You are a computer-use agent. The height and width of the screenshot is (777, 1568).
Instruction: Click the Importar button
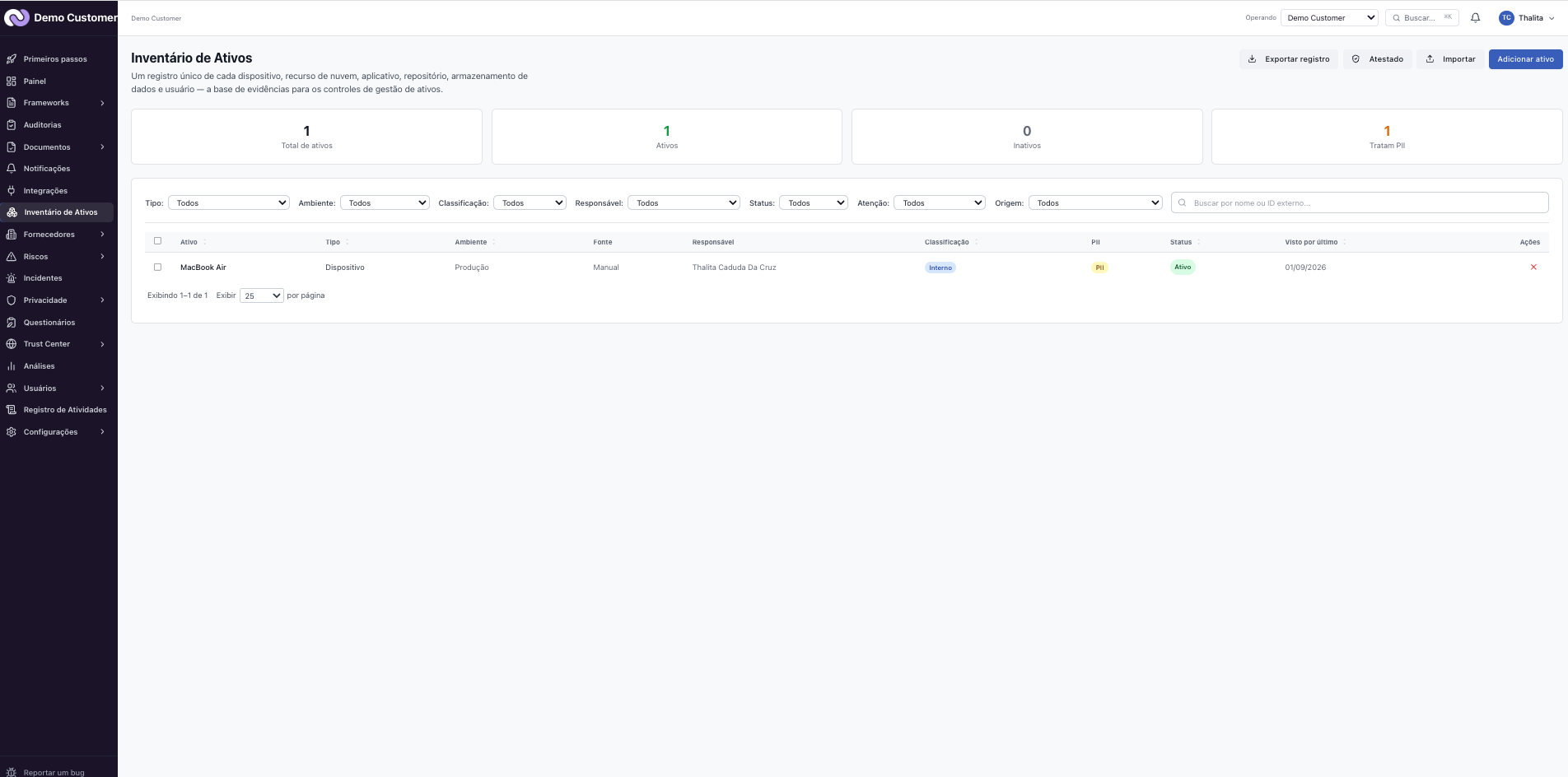coord(1450,59)
